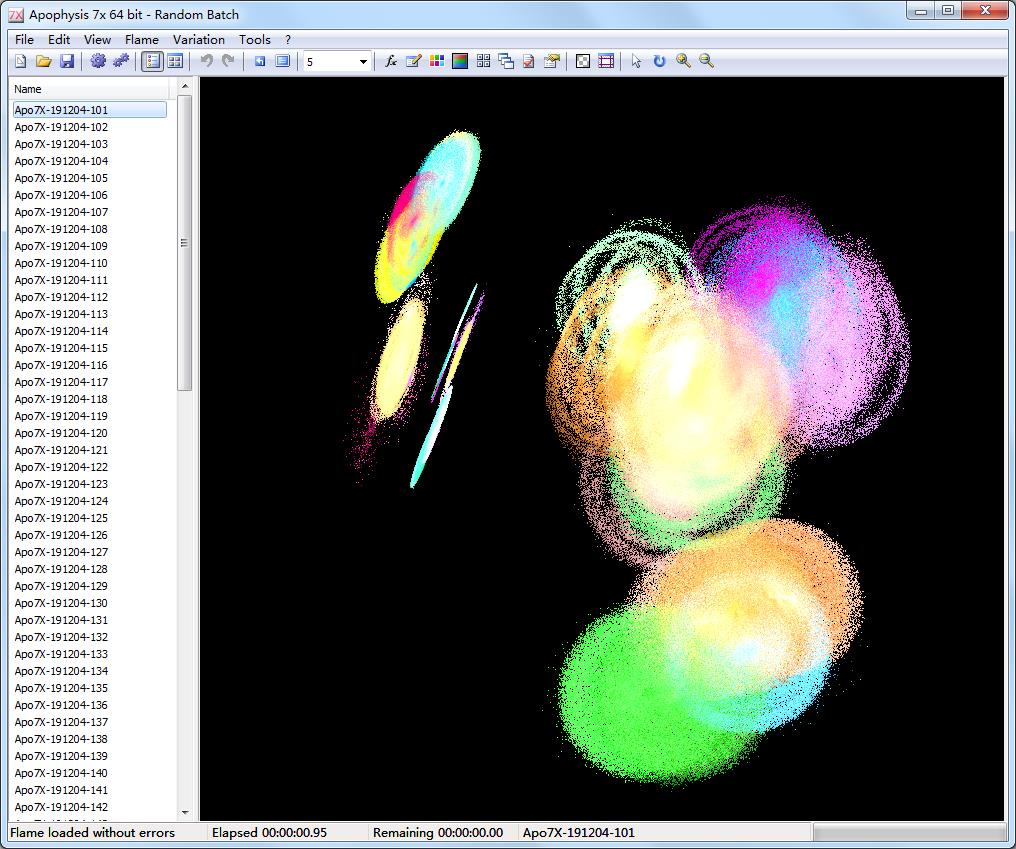
Task: Select the Rotate tool
Action: pos(658,61)
